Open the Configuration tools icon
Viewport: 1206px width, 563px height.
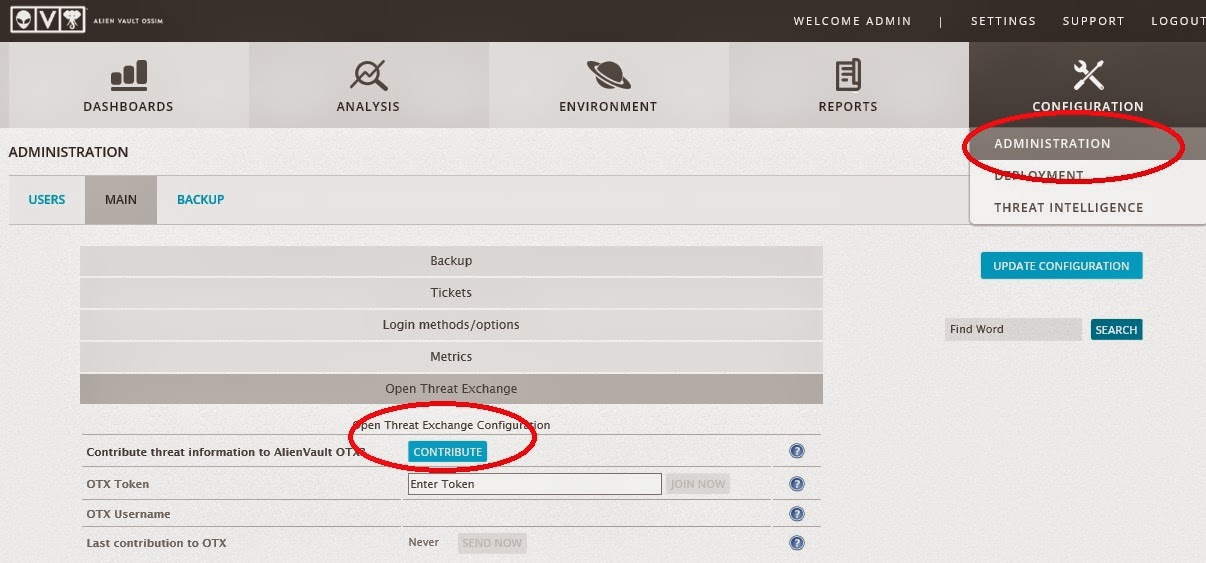pos(1087,75)
